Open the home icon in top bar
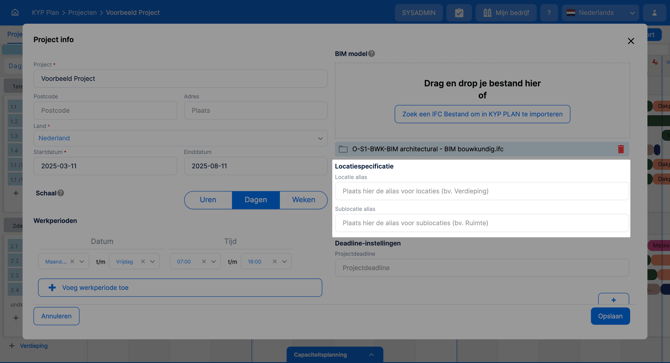This screenshot has width=670, height=363. coord(15,12)
